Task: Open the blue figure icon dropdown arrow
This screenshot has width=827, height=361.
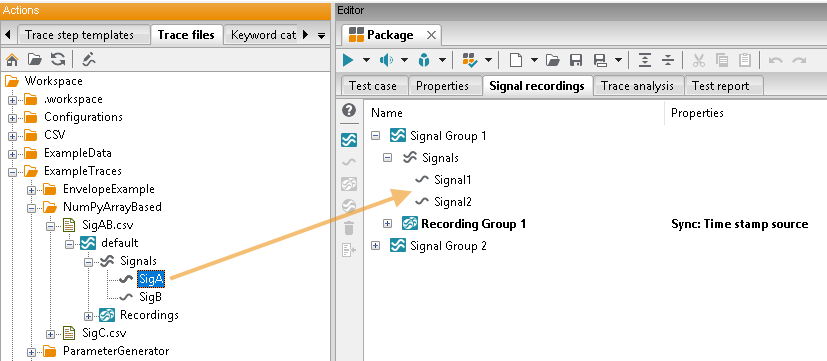Action: click(442, 60)
